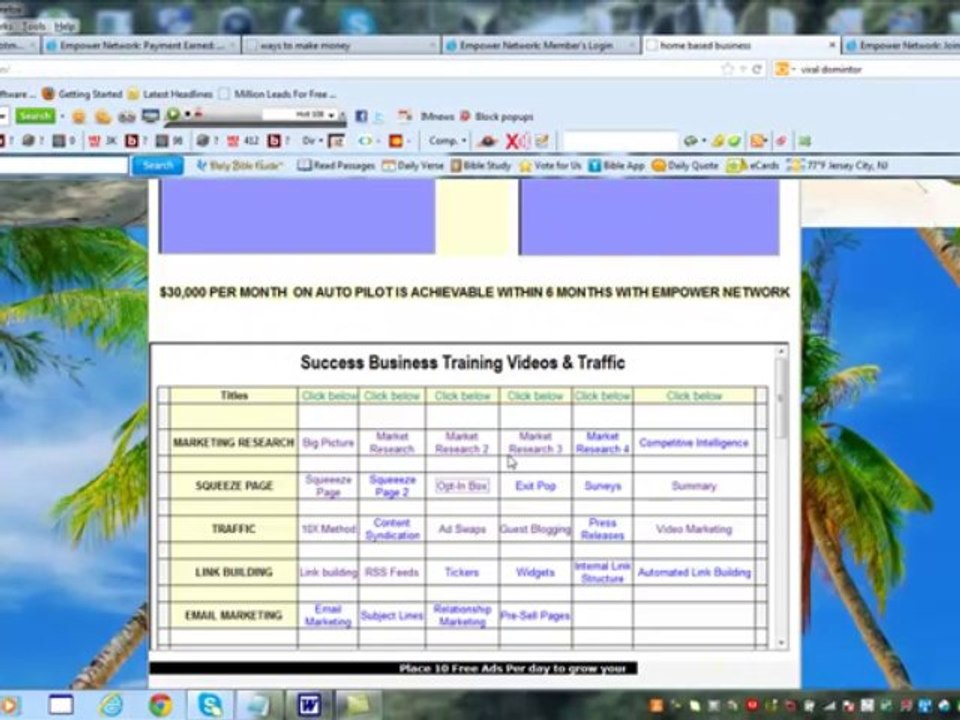Open the Facebook icon in toolbar

tap(361, 116)
